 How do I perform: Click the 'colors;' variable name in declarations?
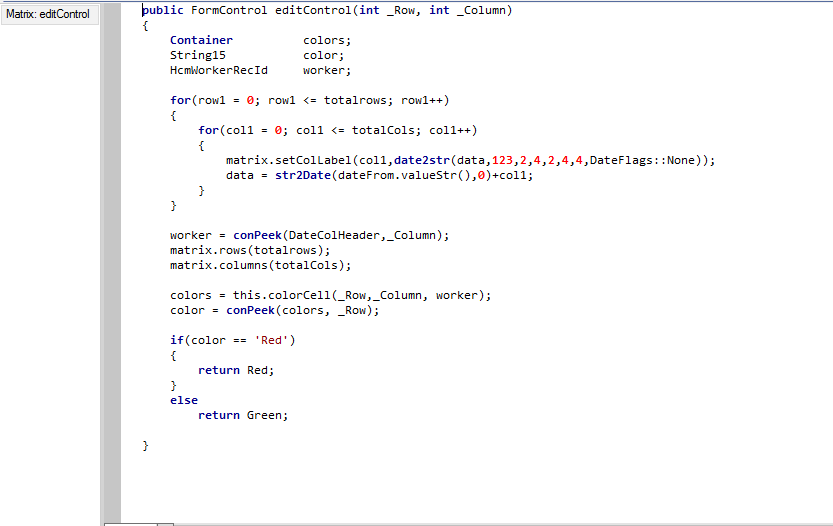(327, 40)
